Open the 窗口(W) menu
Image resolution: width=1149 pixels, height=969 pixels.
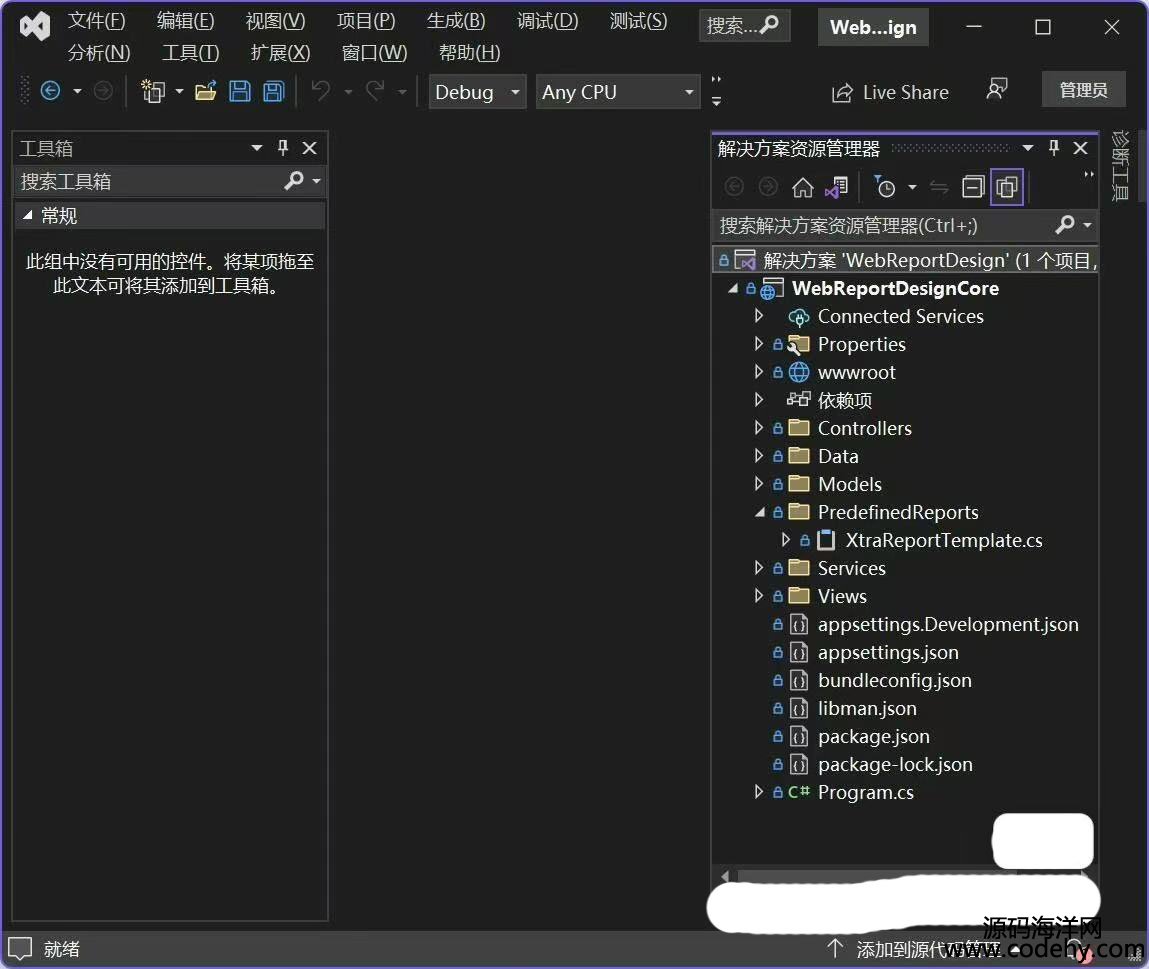[374, 53]
